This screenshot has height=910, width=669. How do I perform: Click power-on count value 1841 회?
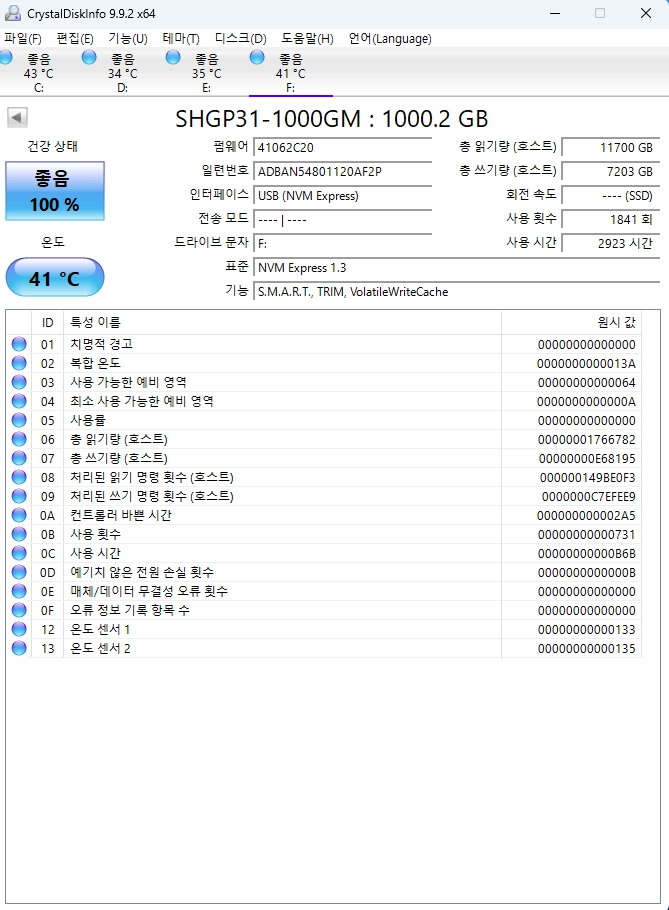[x=611, y=219]
